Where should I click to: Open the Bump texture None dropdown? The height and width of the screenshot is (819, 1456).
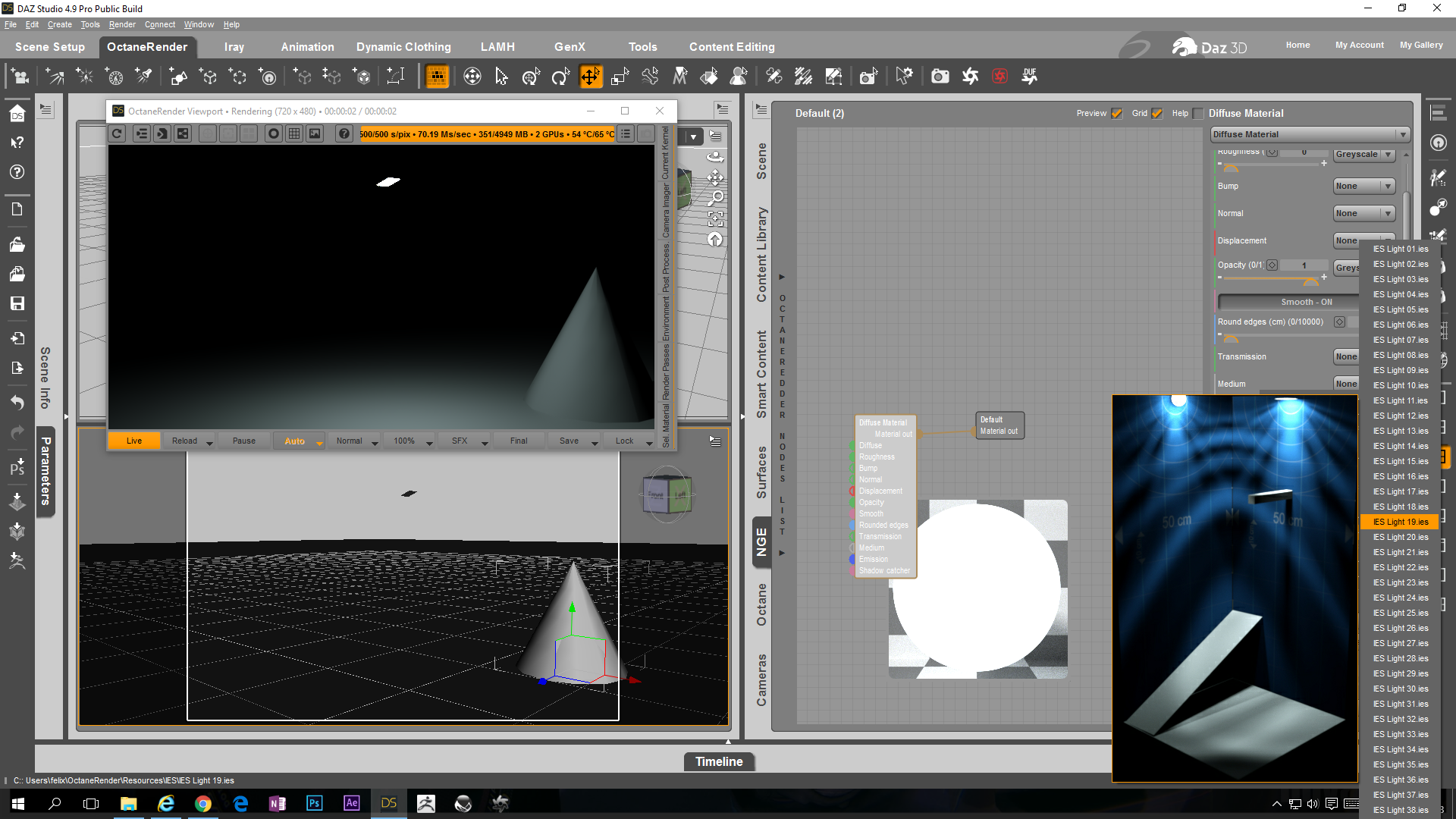click(1363, 187)
